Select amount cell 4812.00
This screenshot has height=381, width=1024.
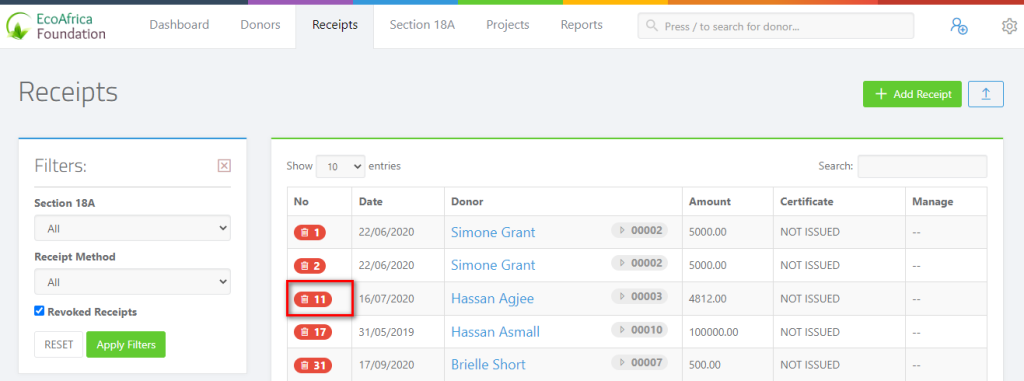coord(708,299)
